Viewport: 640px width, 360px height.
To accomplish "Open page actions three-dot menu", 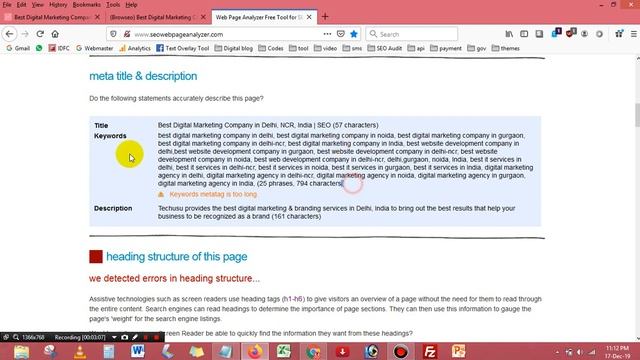I will [327, 34].
